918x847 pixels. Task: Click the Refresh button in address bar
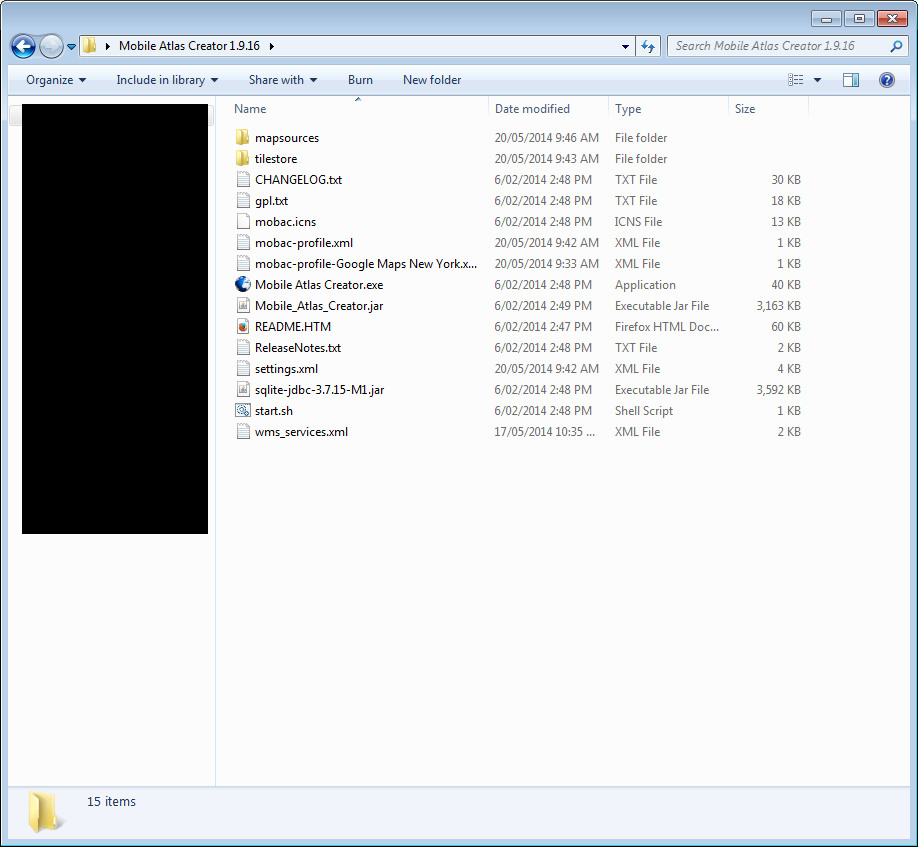point(648,46)
